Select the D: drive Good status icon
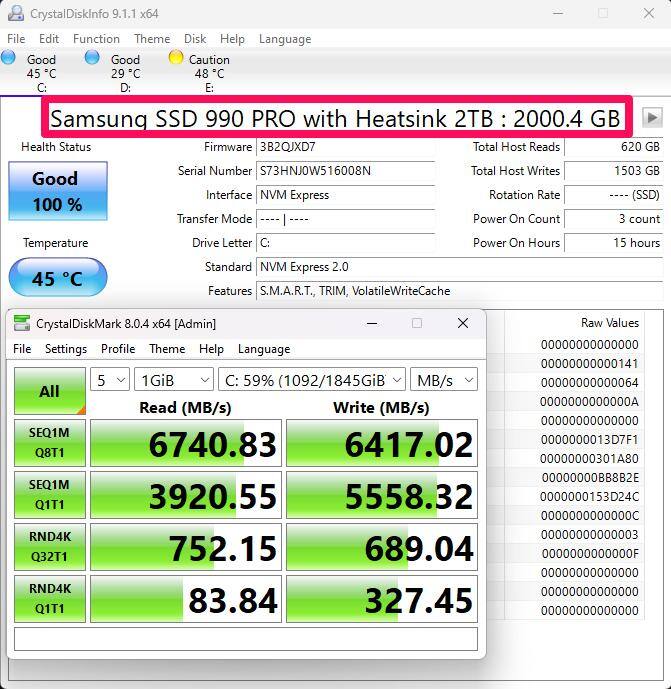This screenshot has width=671, height=689. coord(92,58)
